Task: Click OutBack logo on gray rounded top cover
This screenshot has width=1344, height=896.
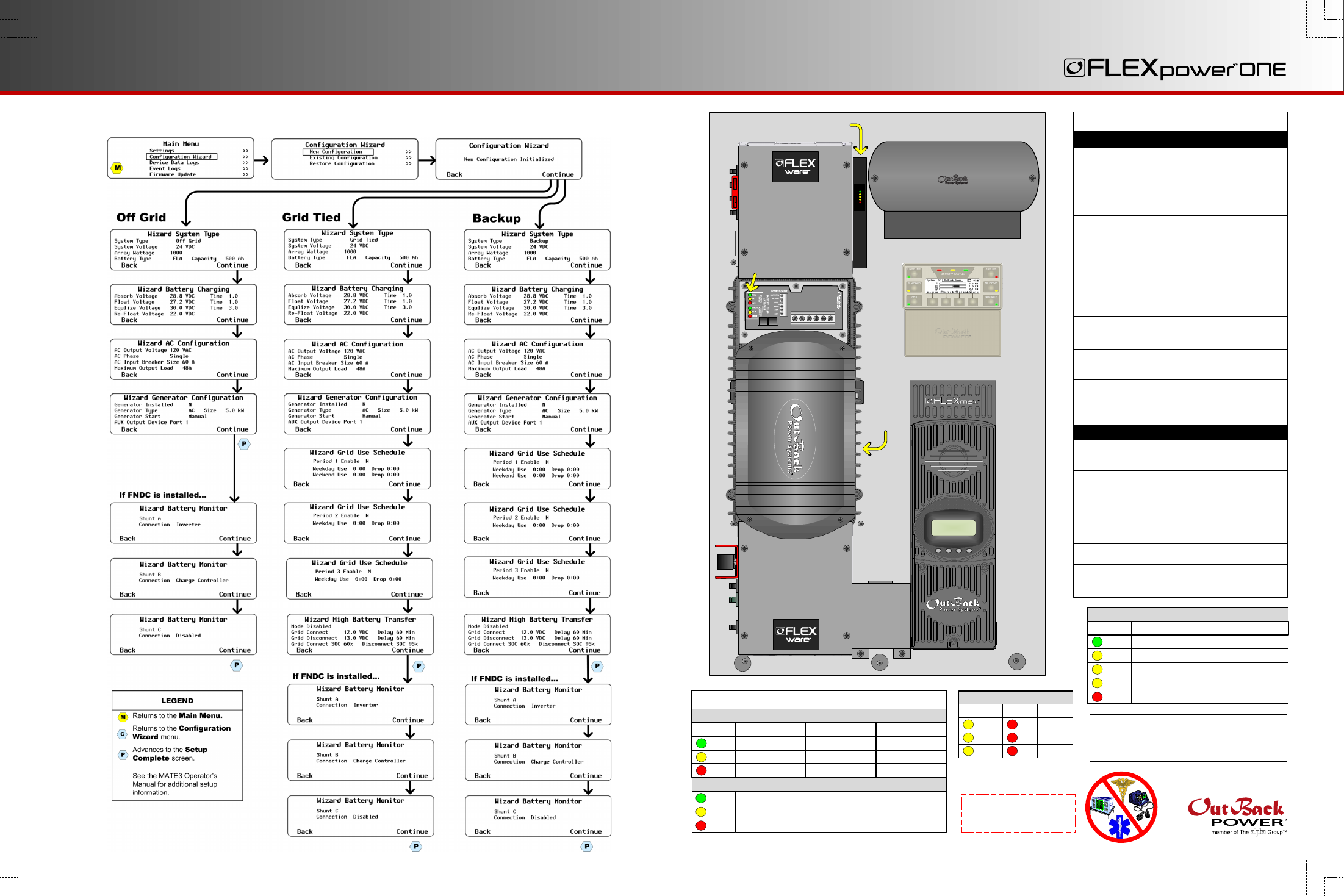Action: (953, 180)
